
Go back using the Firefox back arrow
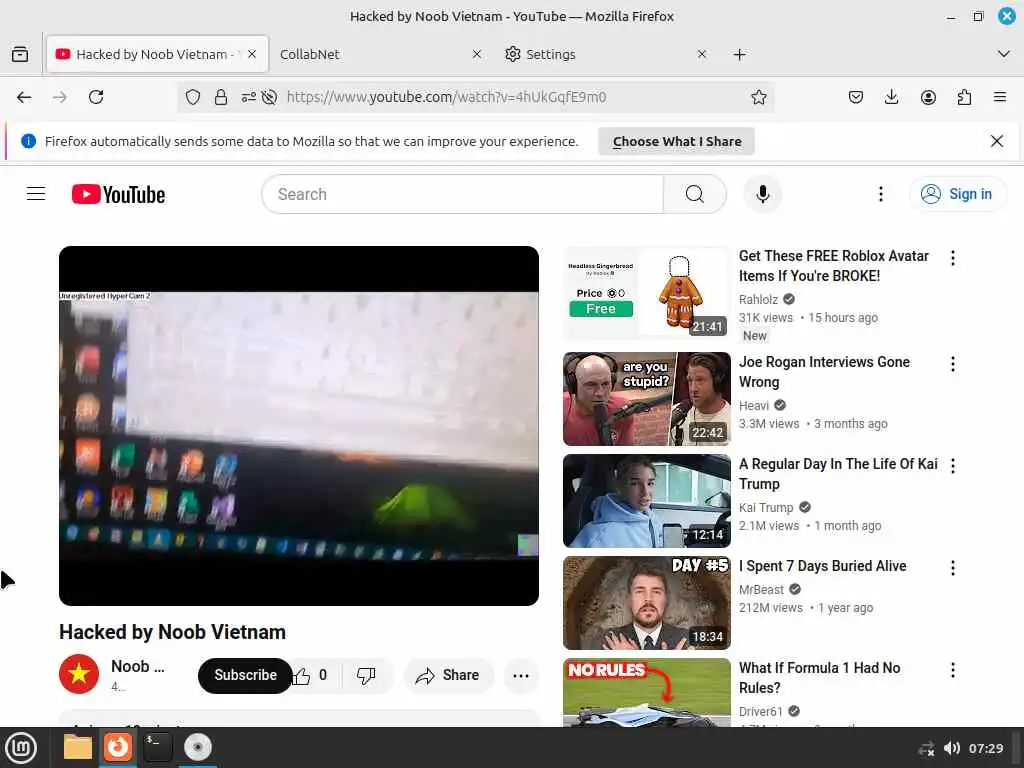[x=24, y=97]
